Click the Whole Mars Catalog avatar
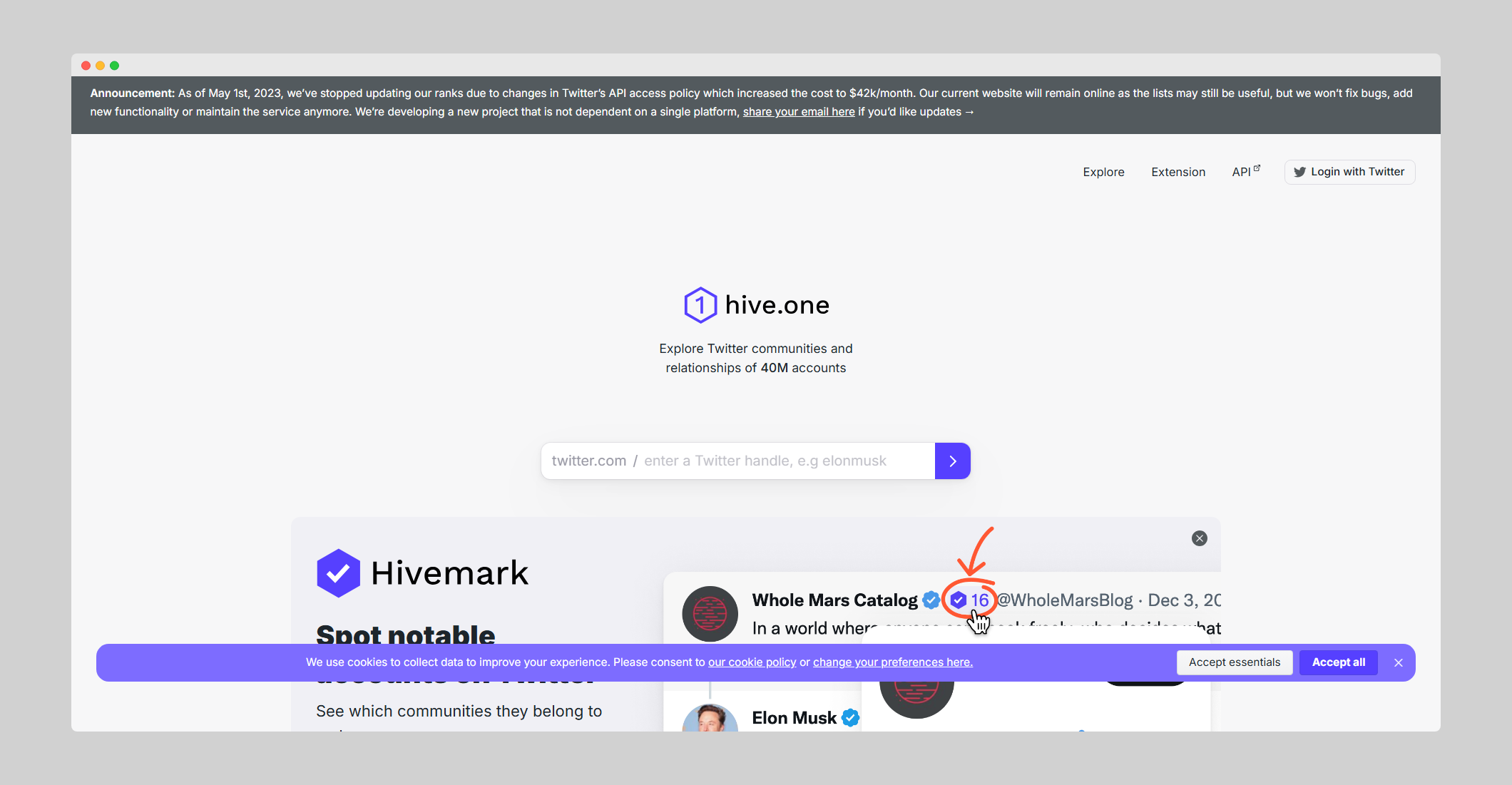1512x785 pixels. (710, 613)
